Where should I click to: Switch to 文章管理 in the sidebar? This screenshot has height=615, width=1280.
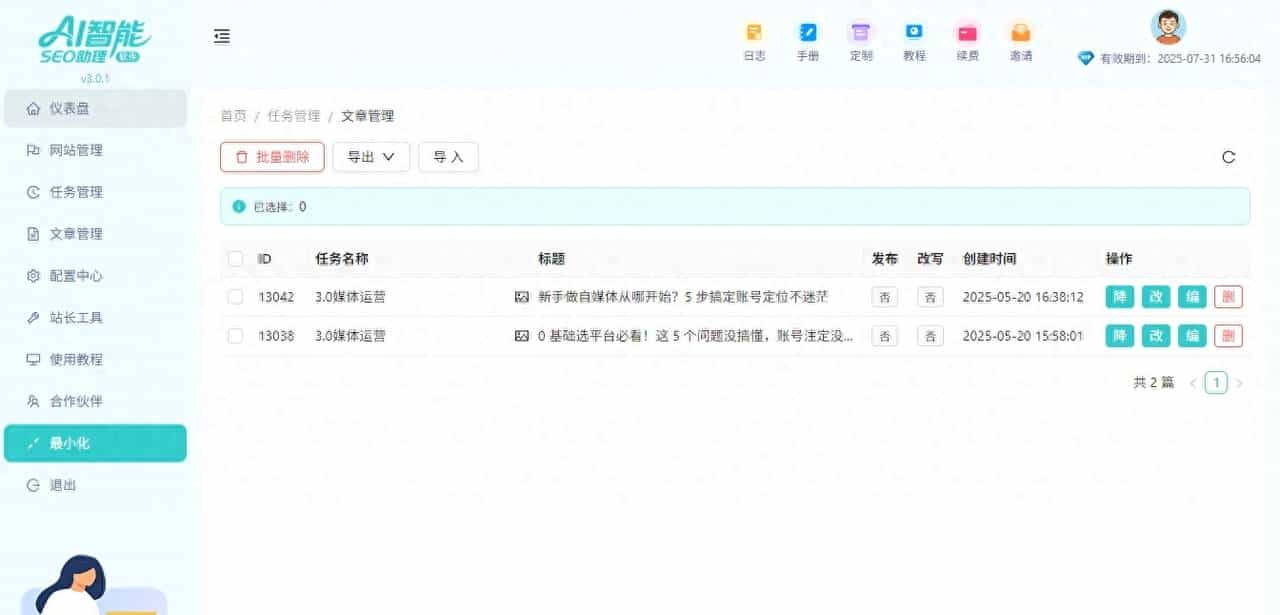click(x=70, y=233)
